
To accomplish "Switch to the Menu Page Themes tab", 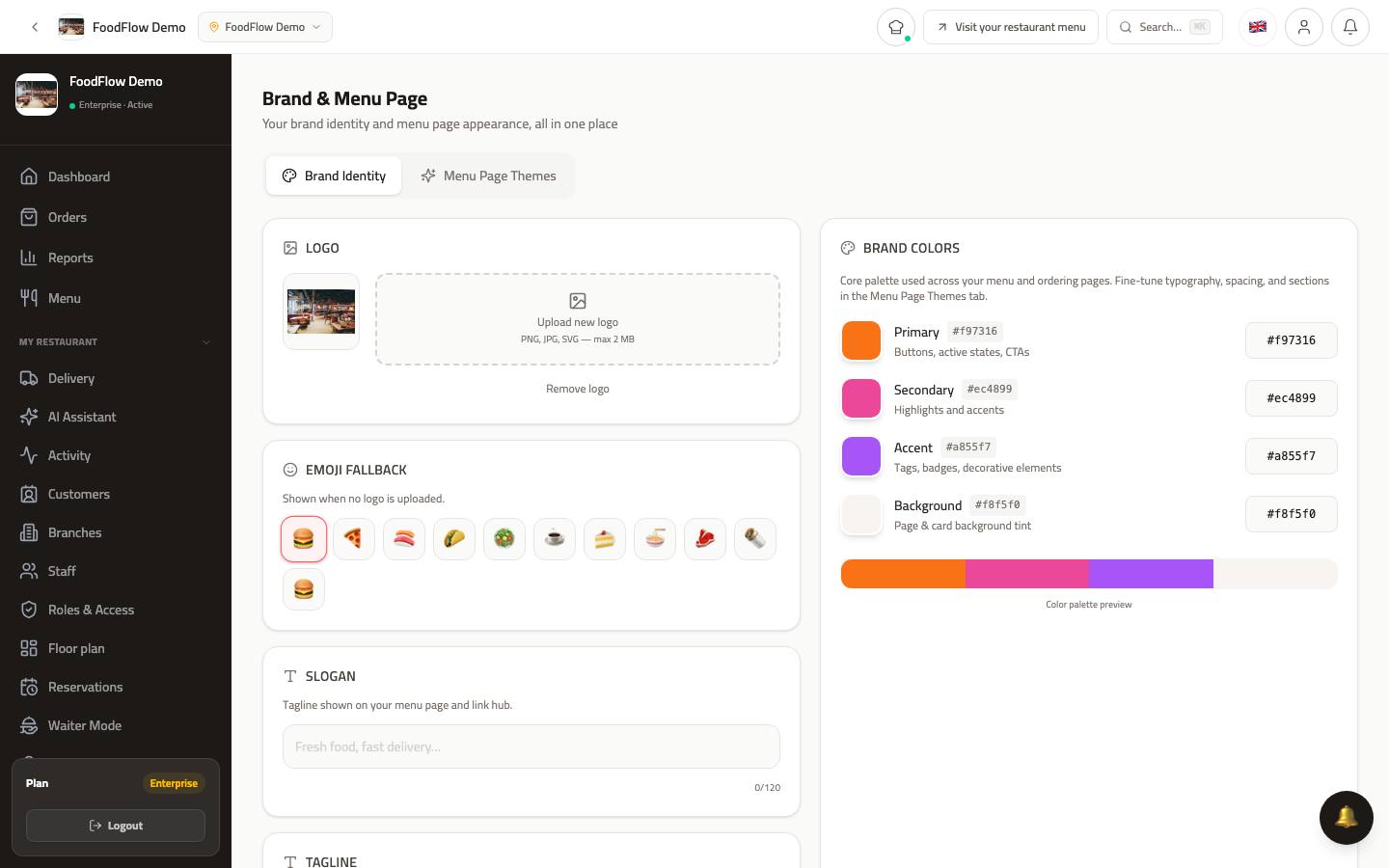I will tap(488, 176).
